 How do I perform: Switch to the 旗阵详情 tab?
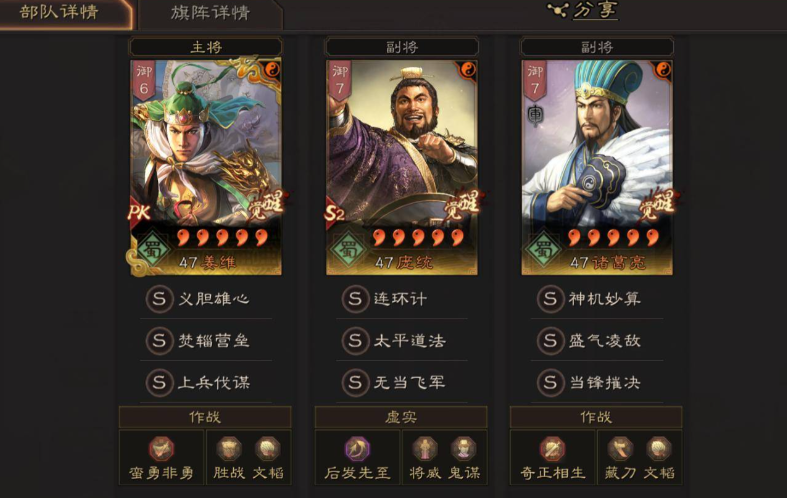tap(210, 13)
